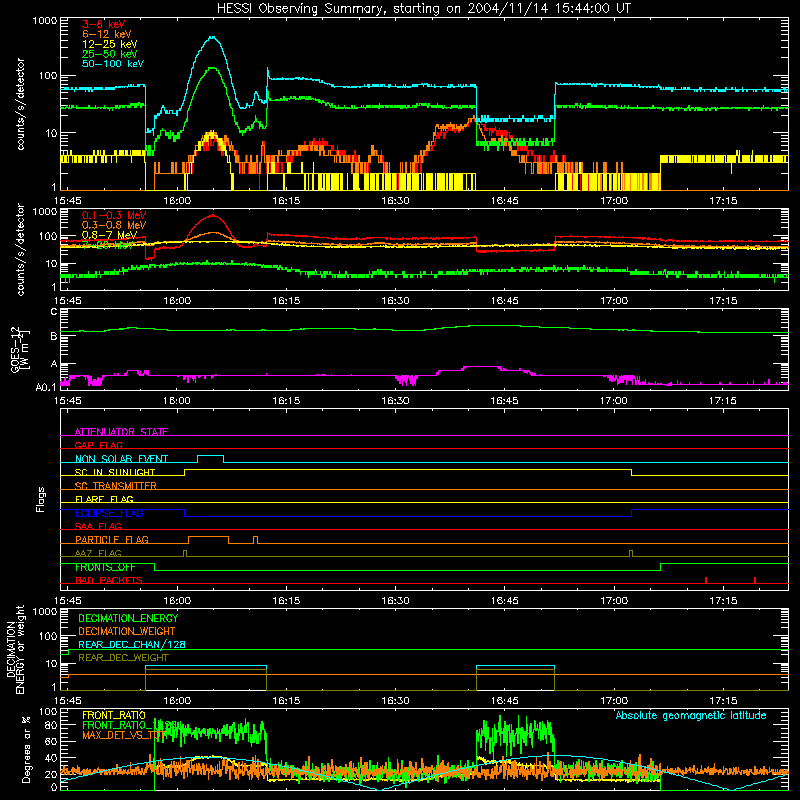Click the peak of the cyan 50-100 keV curve
The height and width of the screenshot is (800, 800).
(x=212, y=37)
